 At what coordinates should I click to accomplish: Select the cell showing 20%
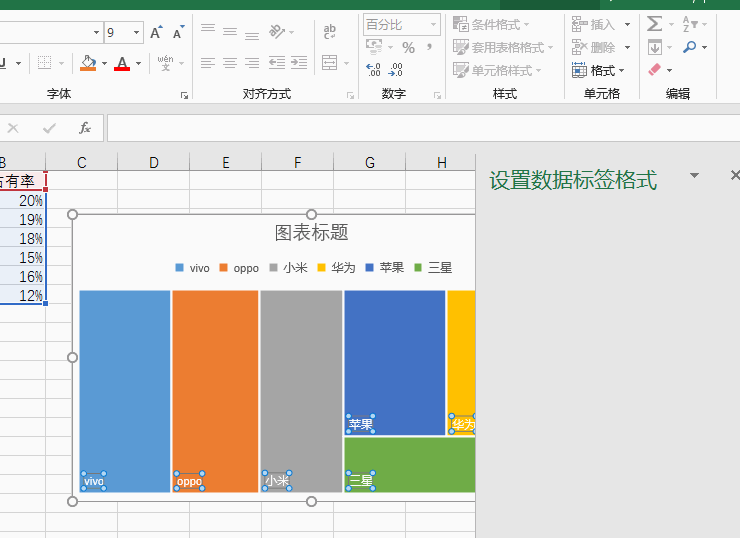coord(23,201)
